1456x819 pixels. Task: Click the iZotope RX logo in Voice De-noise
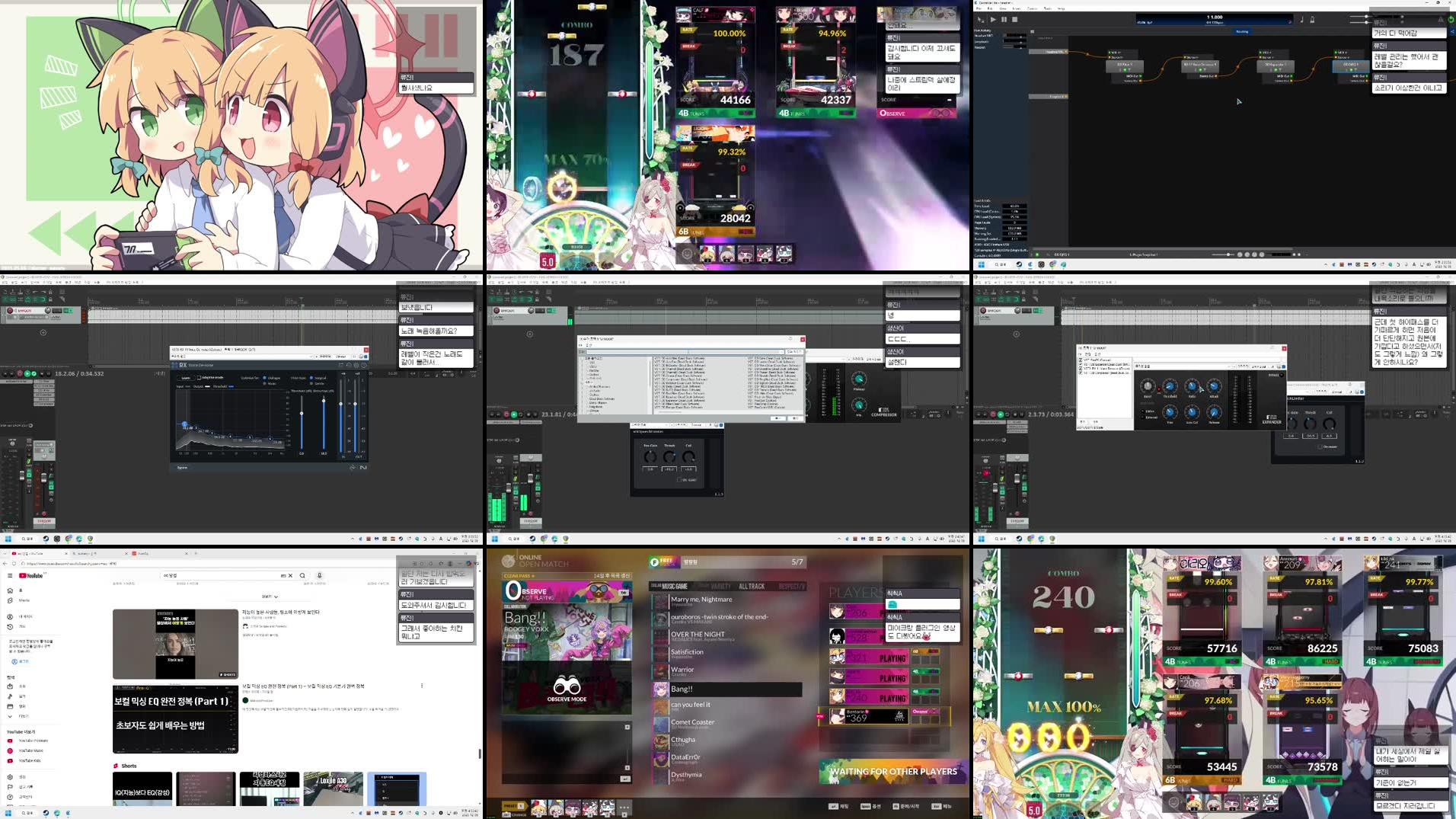pyautogui.click(x=181, y=365)
